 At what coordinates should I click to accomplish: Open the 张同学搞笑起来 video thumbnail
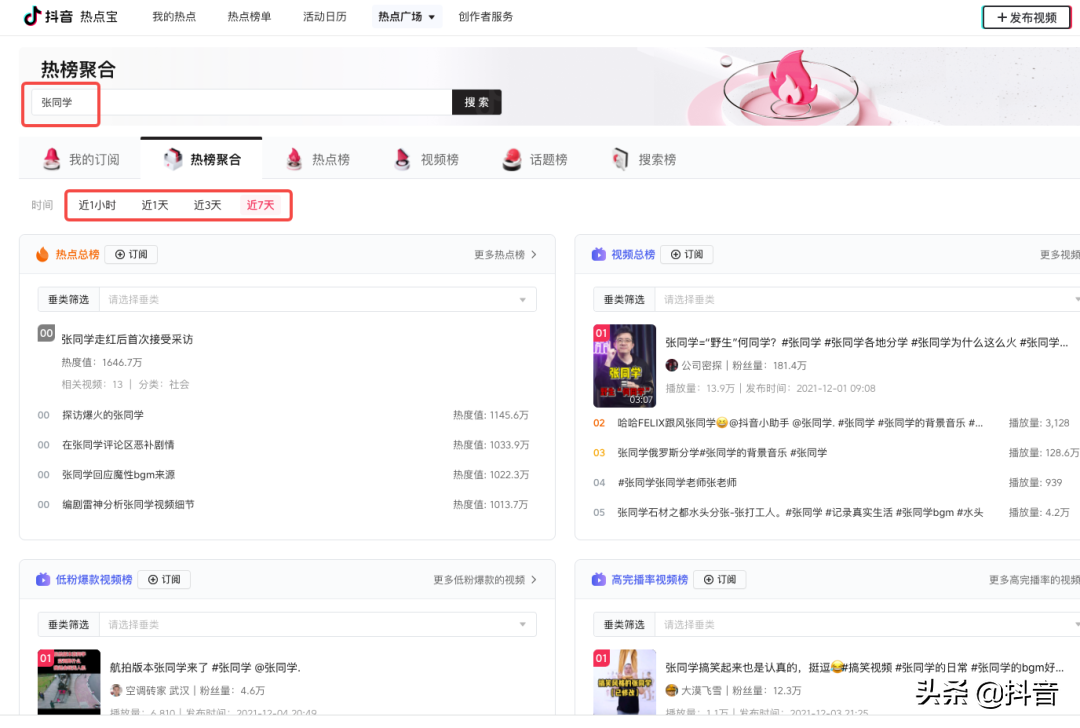pyautogui.click(x=625, y=682)
